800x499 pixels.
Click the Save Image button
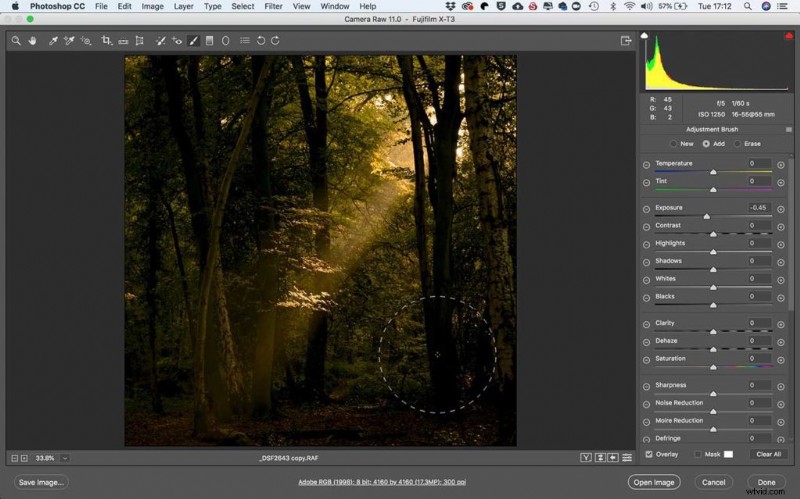(x=41, y=482)
